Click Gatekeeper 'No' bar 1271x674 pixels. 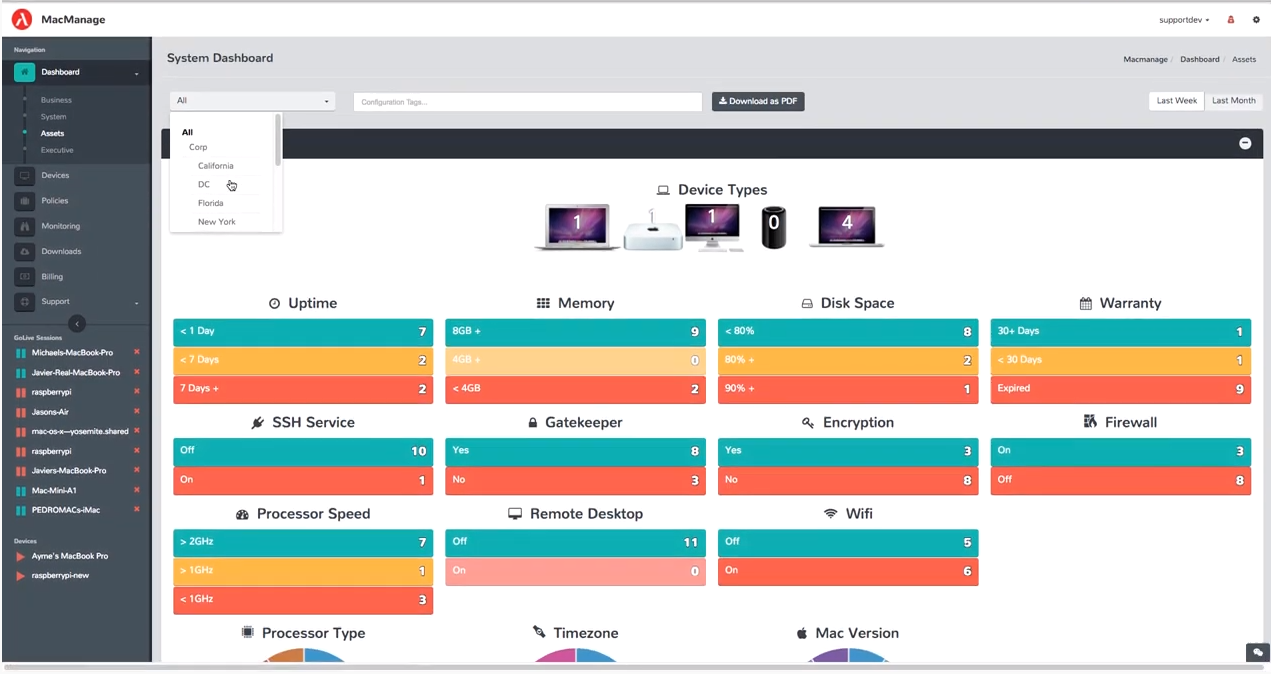click(x=575, y=480)
